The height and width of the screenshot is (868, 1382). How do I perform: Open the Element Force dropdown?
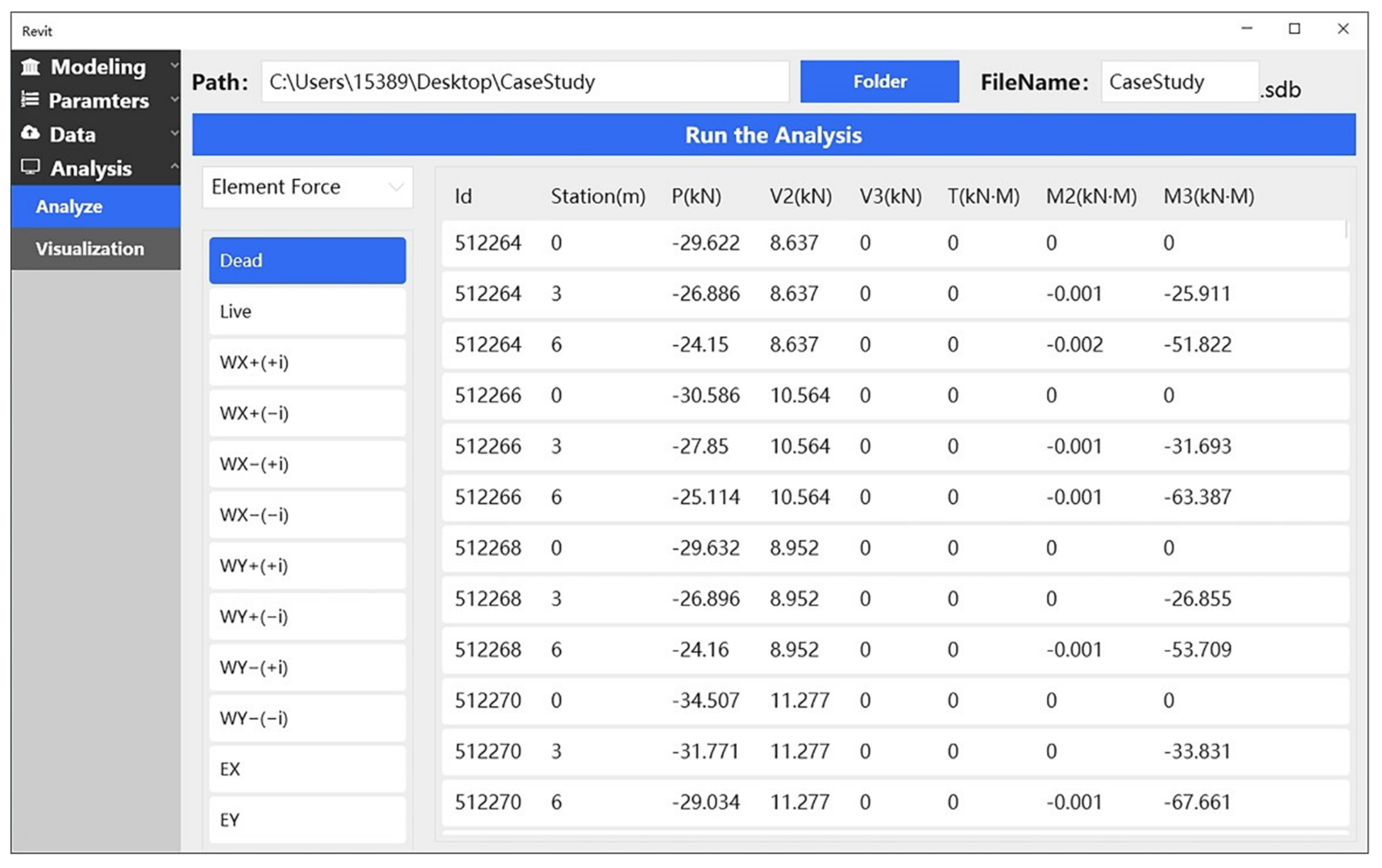pos(308,187)
